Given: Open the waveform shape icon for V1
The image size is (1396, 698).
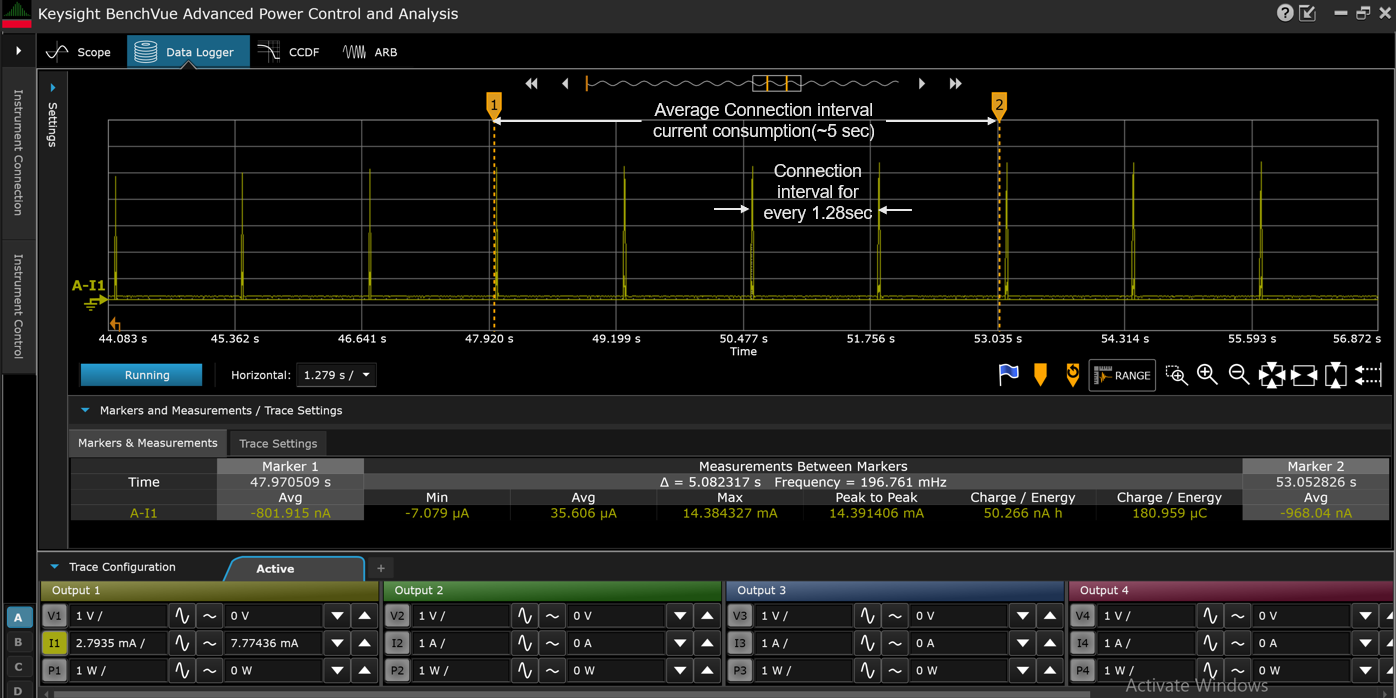Looking at the screenshot, I should tap(181, 616).
